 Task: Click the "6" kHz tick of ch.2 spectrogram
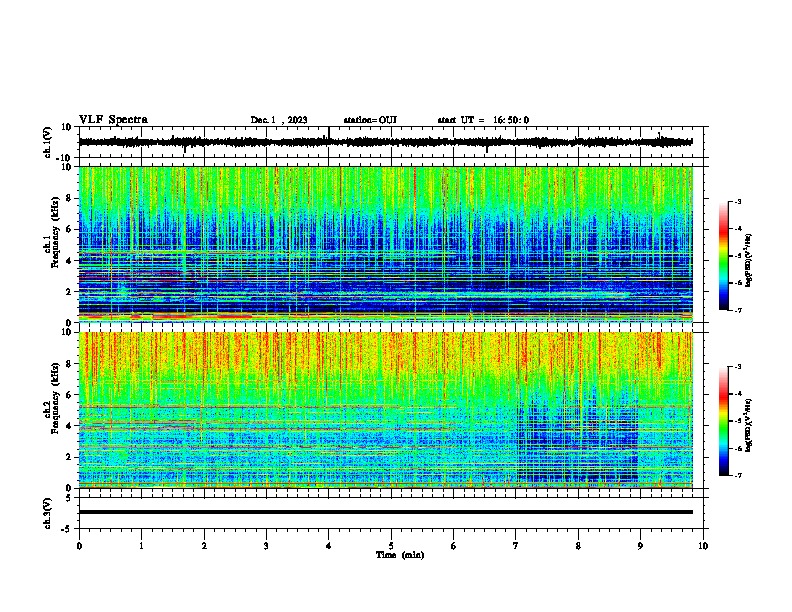70,394
